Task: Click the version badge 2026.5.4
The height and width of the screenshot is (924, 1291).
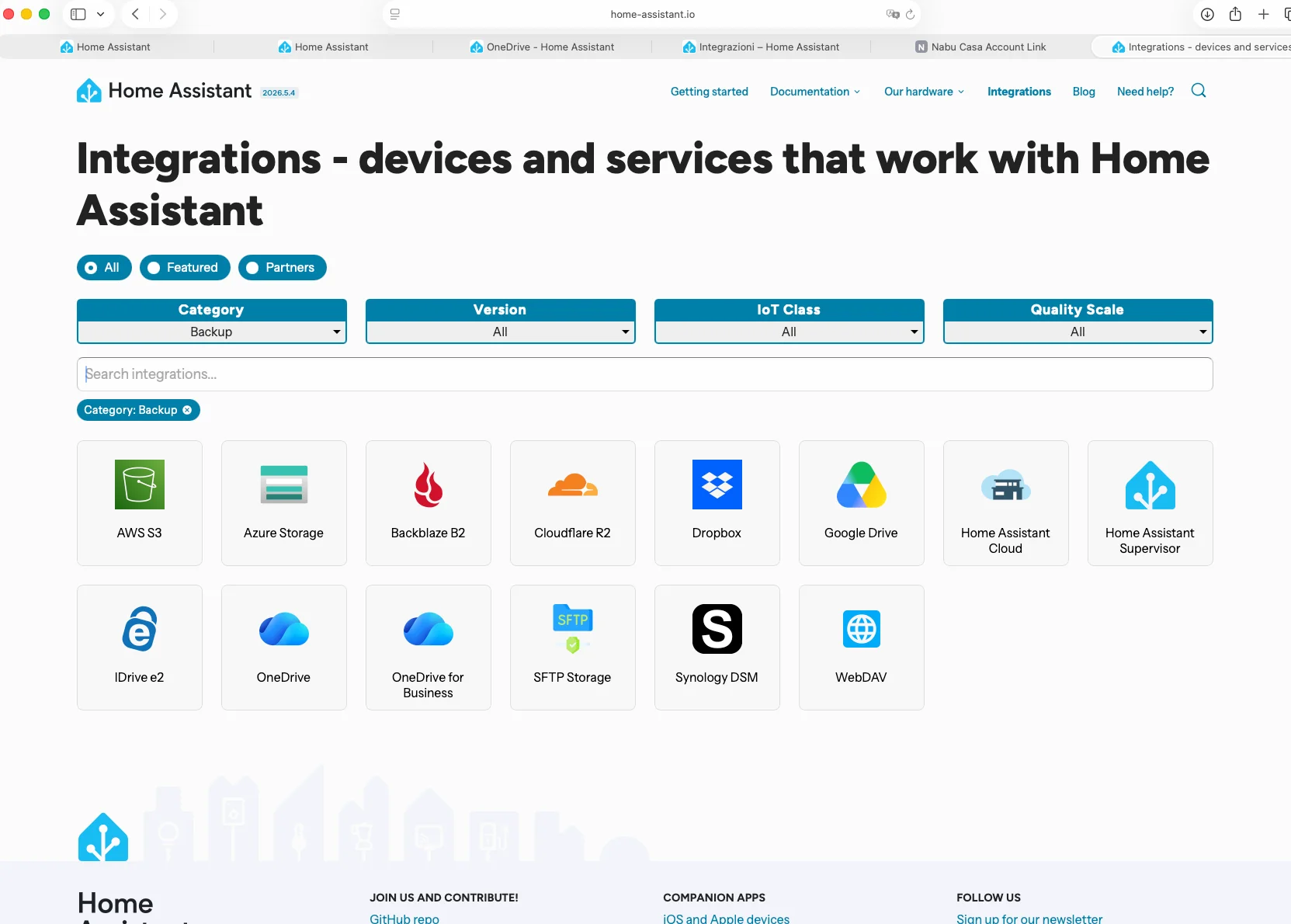Action: (279, 92)
